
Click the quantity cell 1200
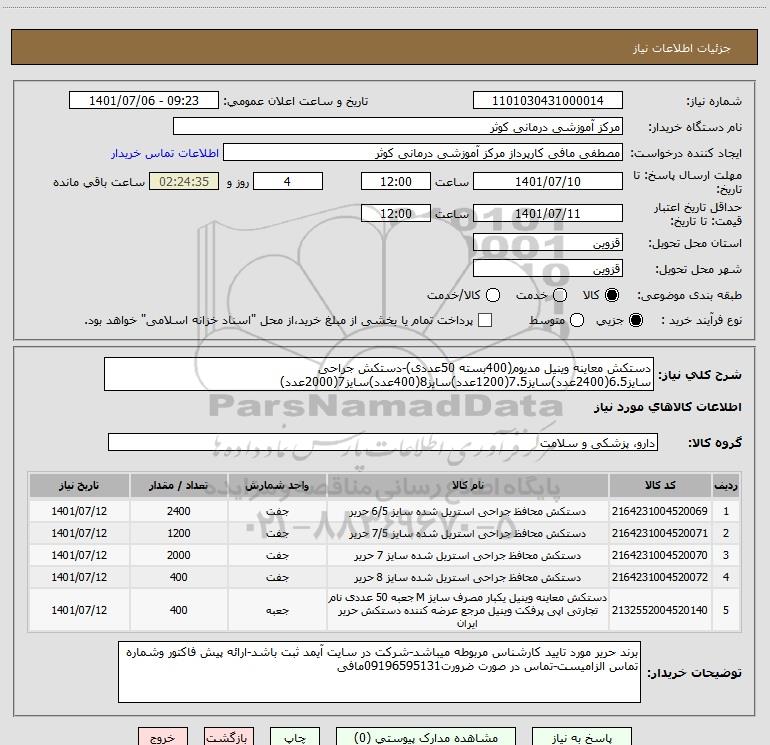click(x=179, y=533)
